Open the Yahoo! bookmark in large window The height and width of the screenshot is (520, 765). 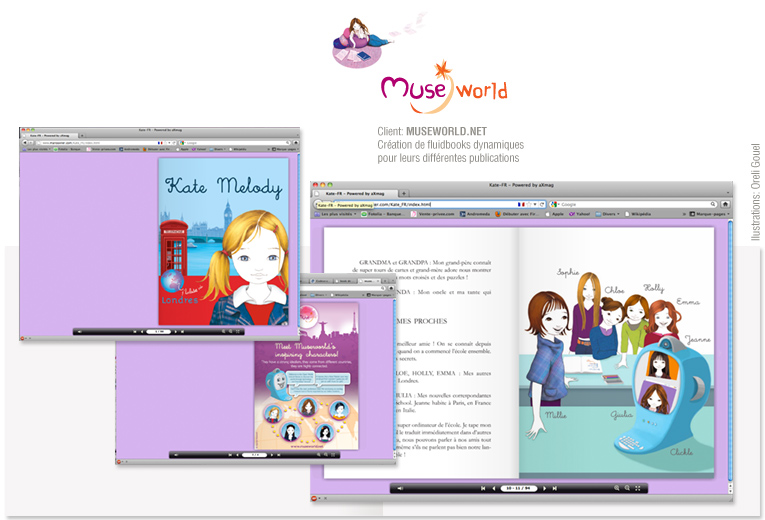click(580, 214)
